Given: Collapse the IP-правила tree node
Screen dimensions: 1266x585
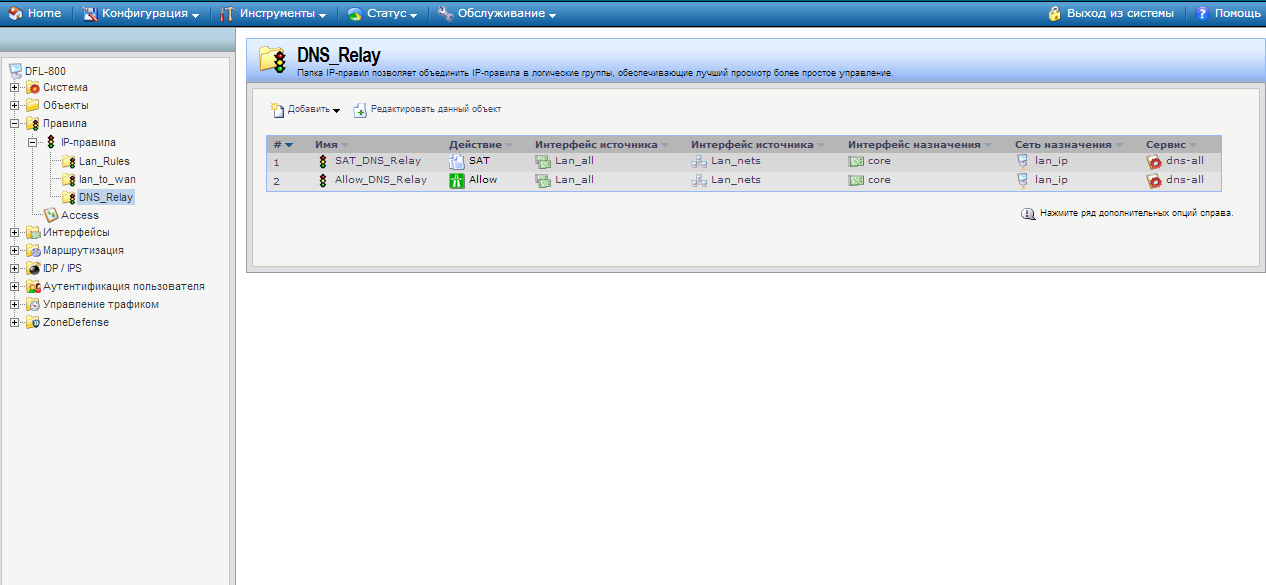Looking at the screenshot, I should [x=33, y=143].
